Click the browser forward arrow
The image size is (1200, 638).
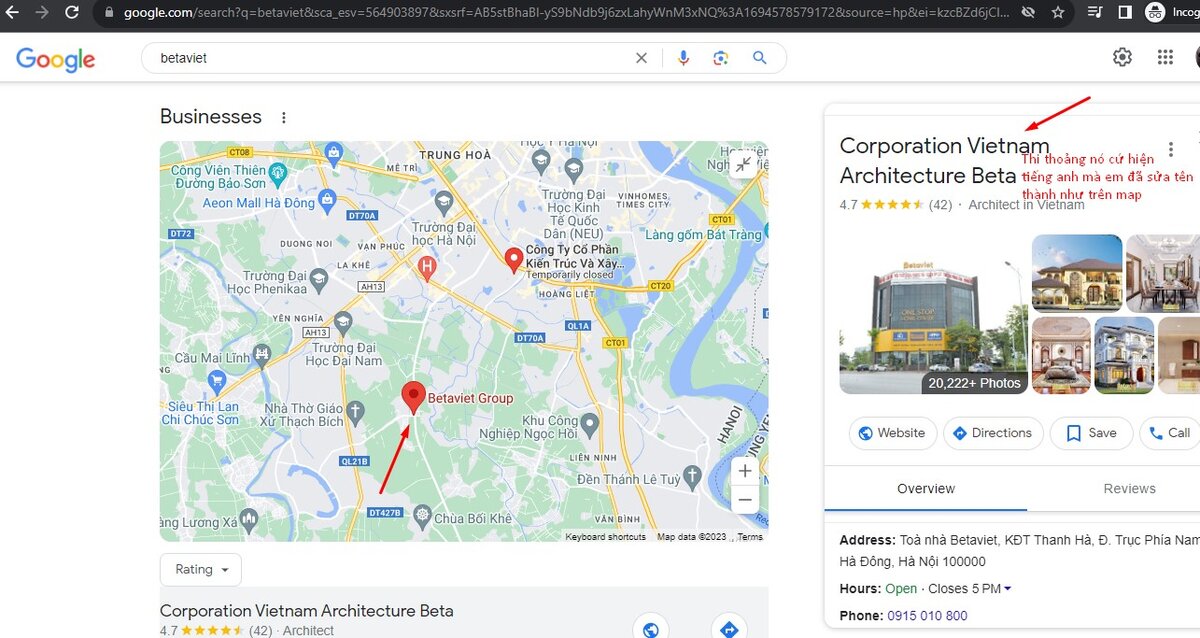point(42,13)
